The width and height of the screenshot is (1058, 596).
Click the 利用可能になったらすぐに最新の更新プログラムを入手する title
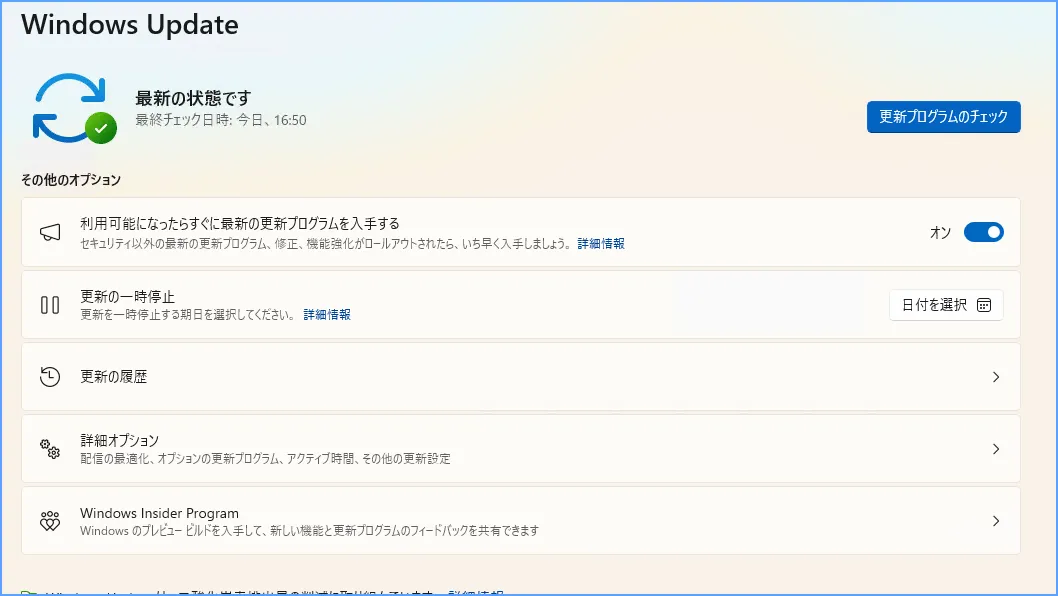pos(240,223)
